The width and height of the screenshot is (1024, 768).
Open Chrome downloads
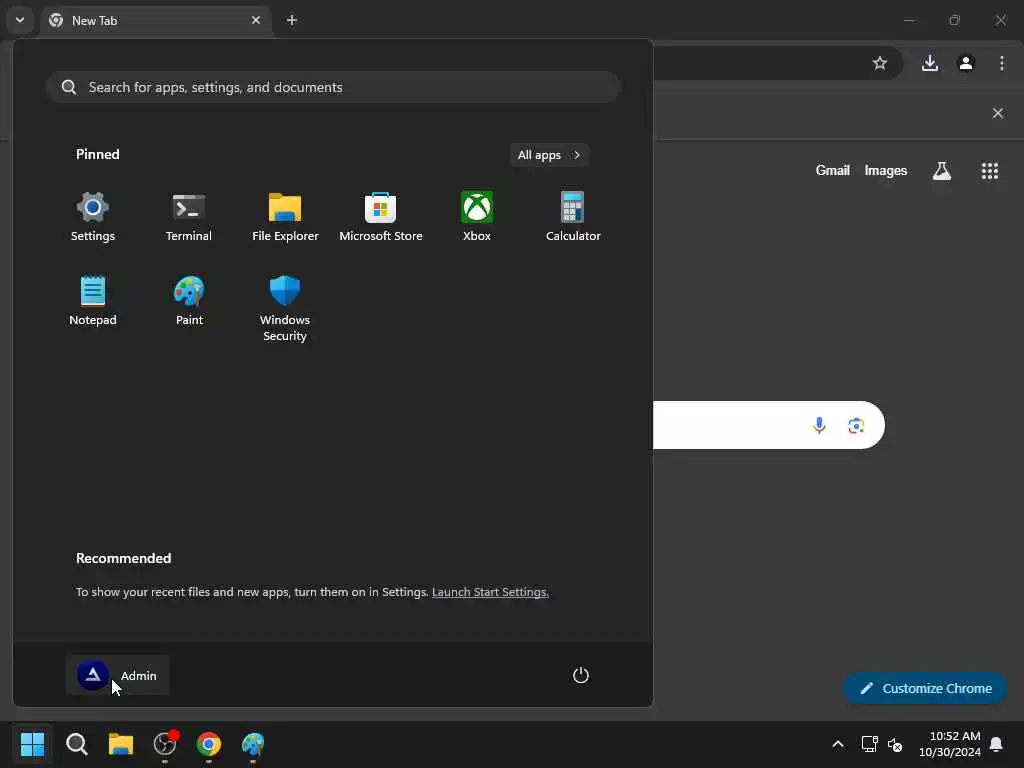click(x=930, y=63)
